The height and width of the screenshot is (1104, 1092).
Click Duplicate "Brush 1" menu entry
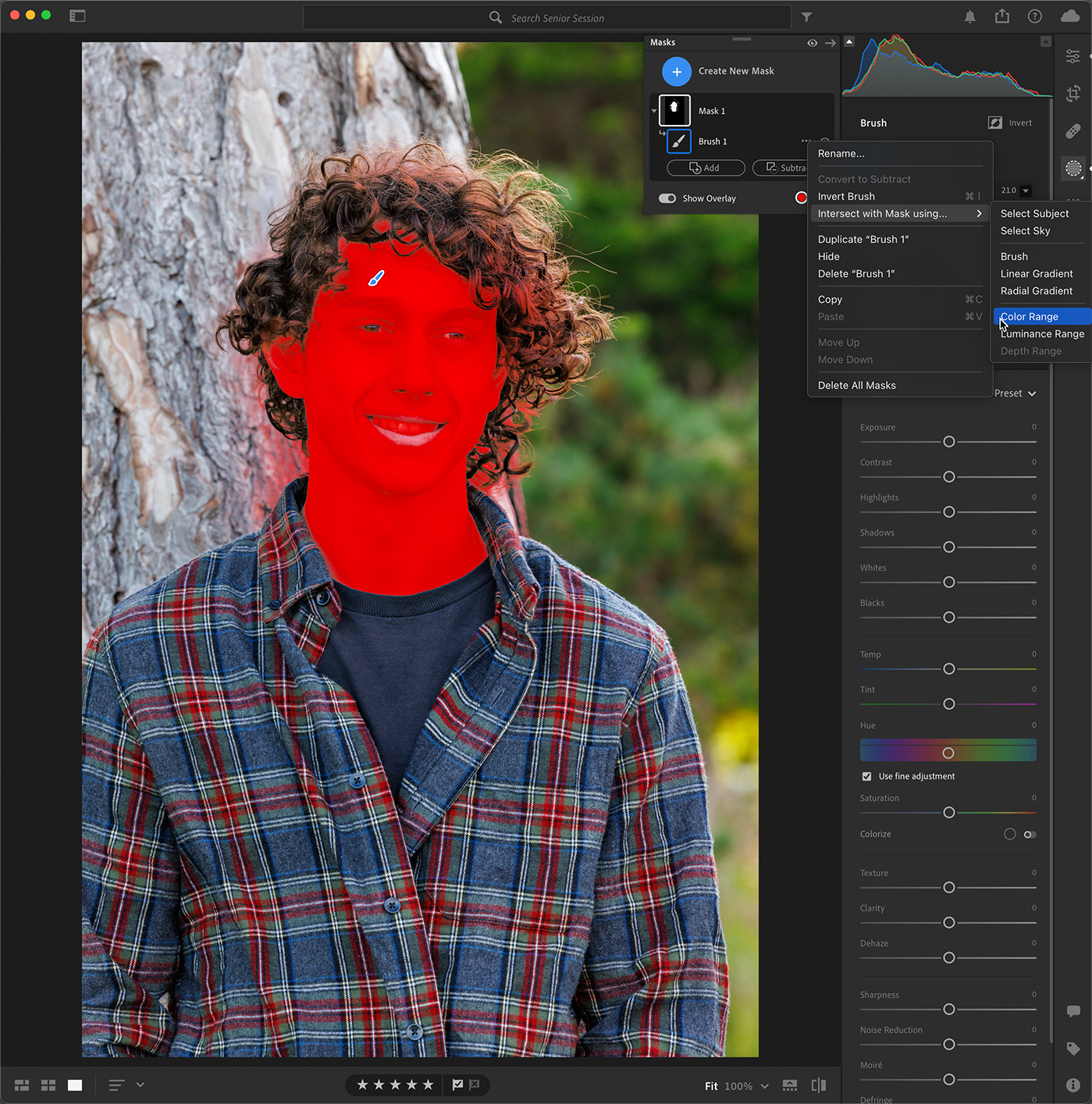pyautogui.click(x=863, y=239)
